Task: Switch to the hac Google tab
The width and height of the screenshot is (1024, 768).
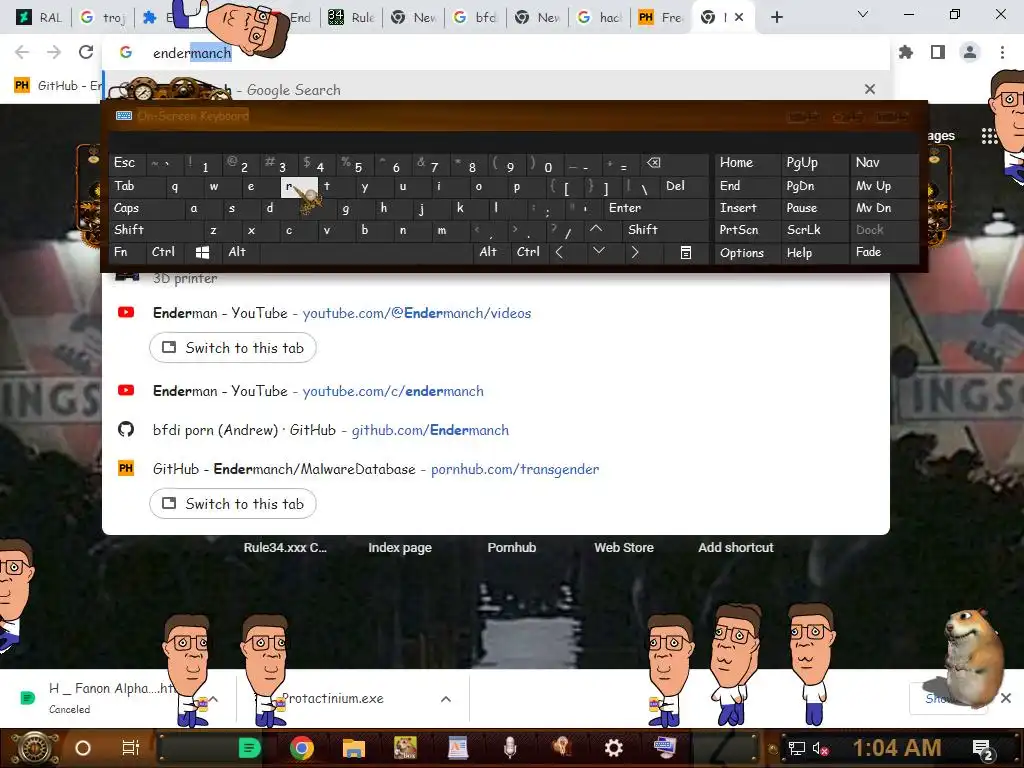Action: [x=600, y=17]
